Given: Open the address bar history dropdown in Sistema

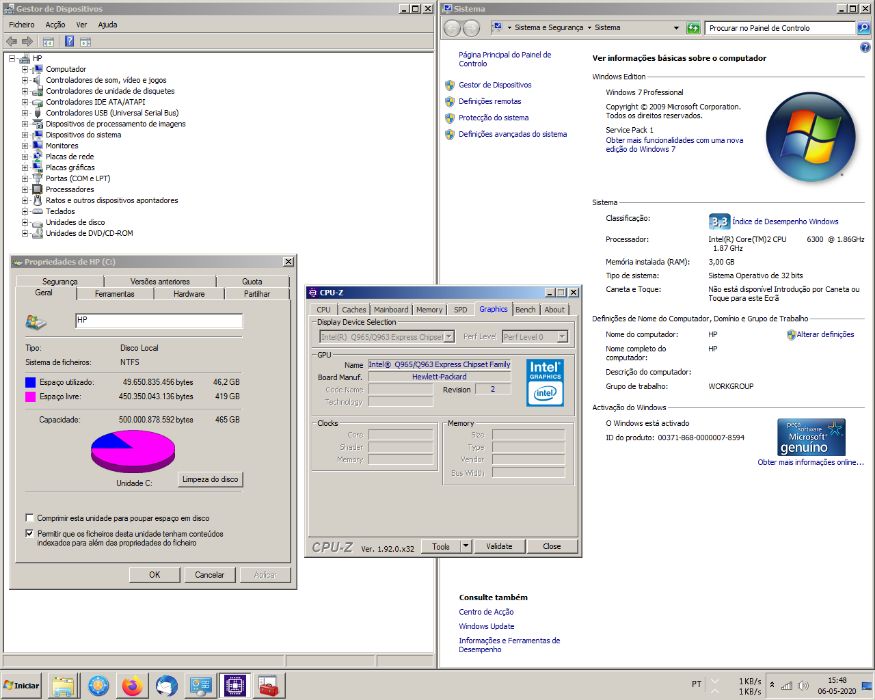Looking at the screenshot, I should tap(676, 28).
